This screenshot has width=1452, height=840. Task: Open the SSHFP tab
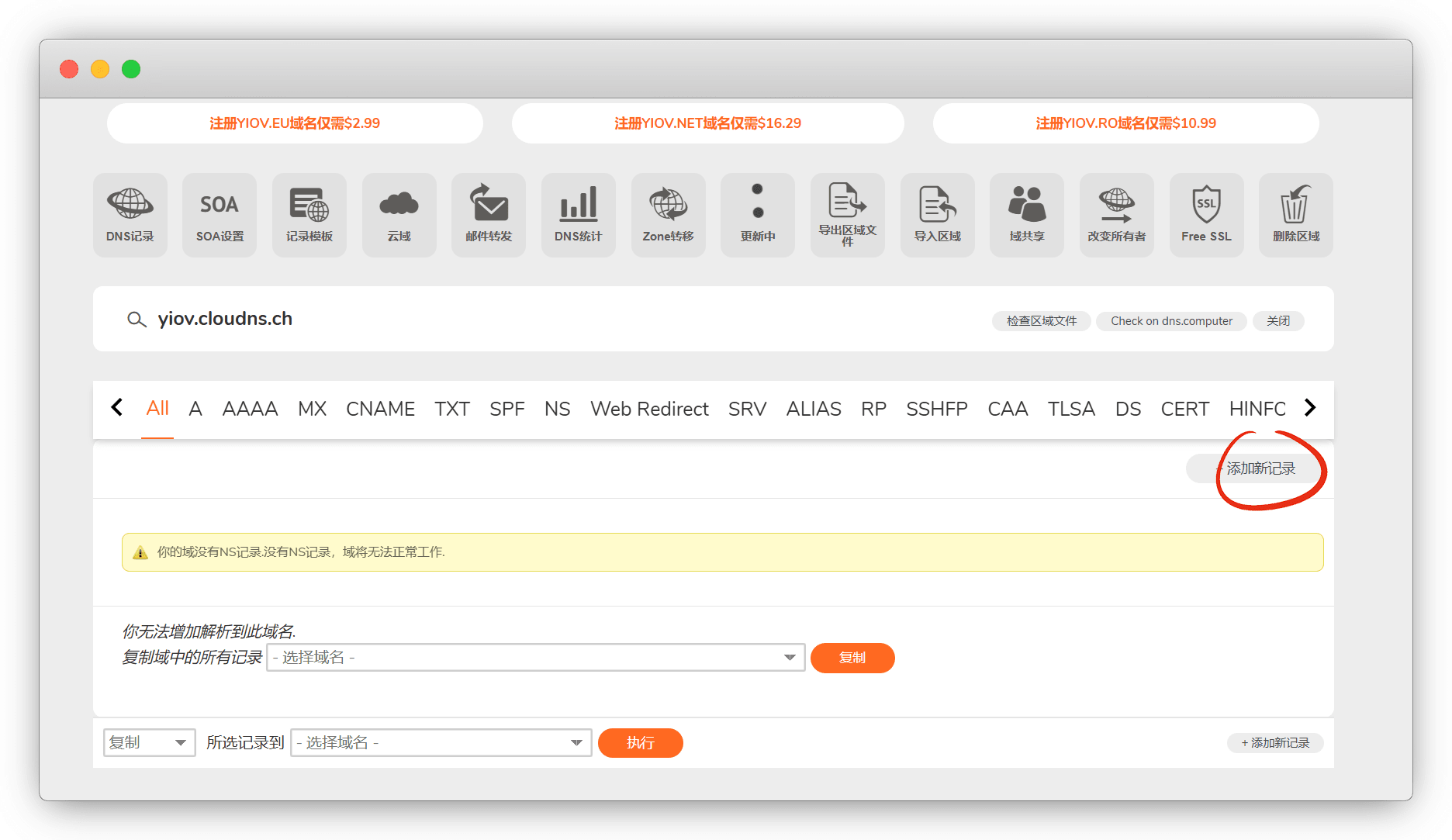[937, 409]
